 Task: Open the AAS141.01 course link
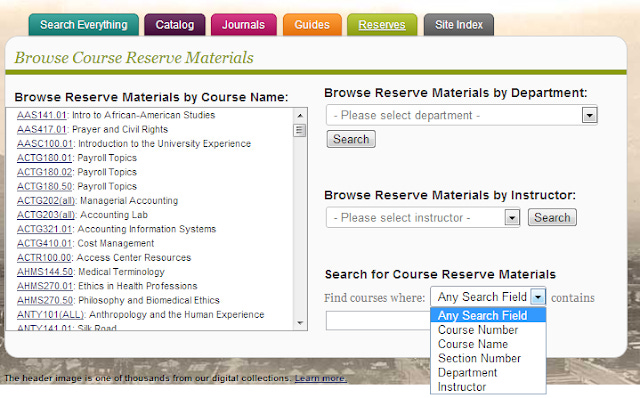pyautogui.click(x=42, y=115)
